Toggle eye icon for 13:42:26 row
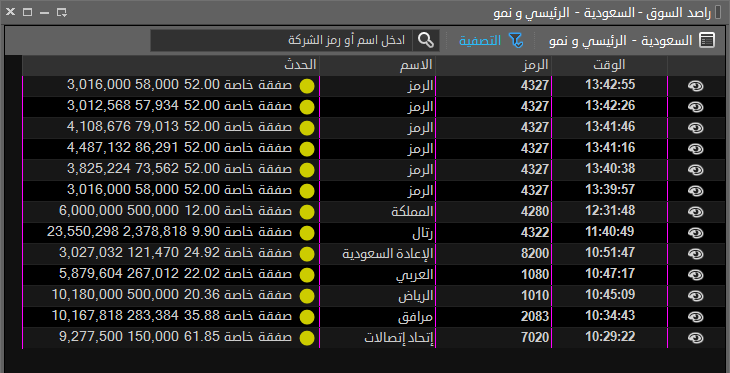Viewport: 730px width, 373px height. (696, 107)
